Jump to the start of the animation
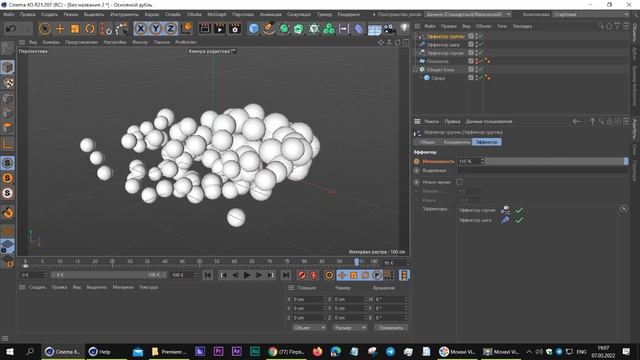Image resolution: width=640 pixels, height=360 pixels. pos(207,275)
